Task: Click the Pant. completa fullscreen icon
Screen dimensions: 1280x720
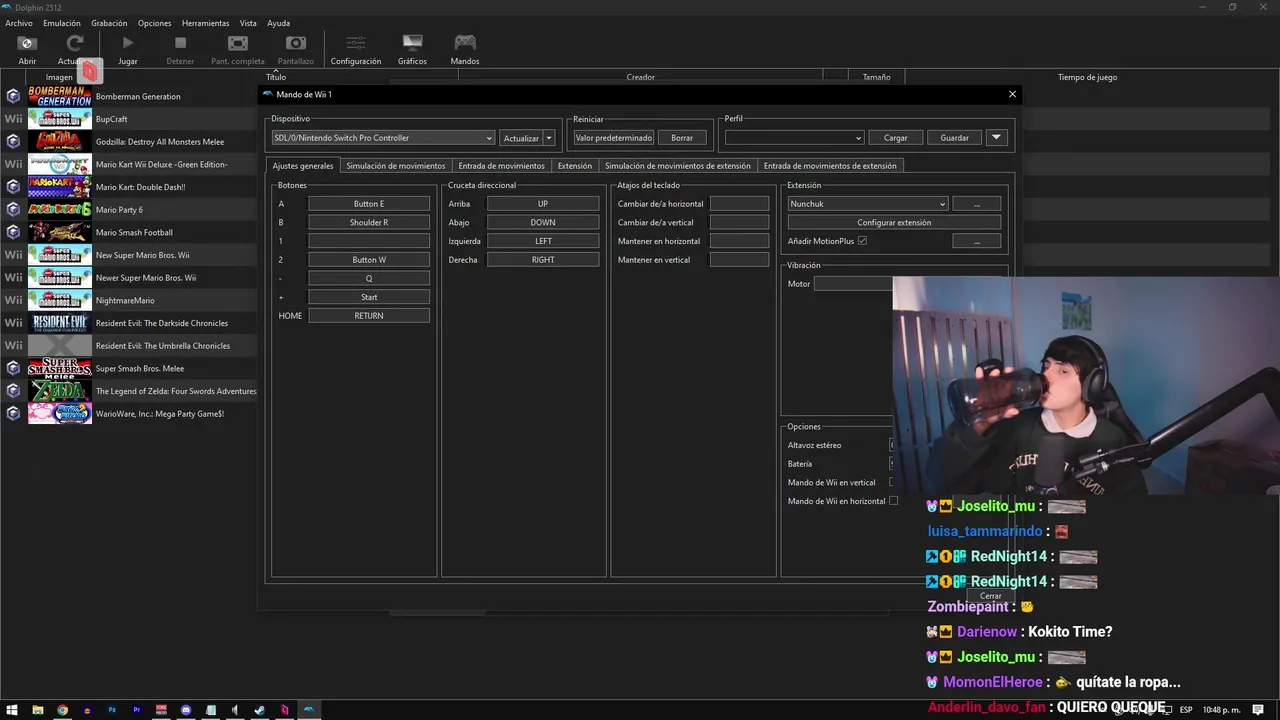Action: point(238,43)
